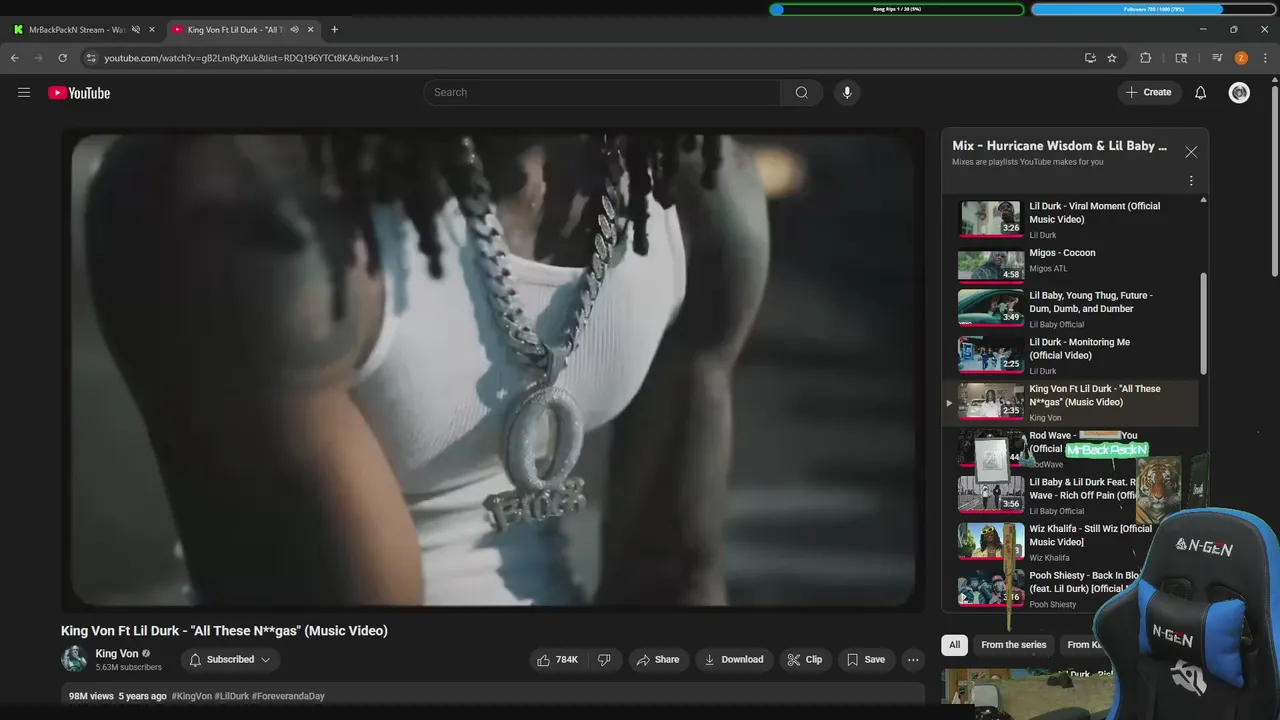This screenshot has height=720, width=1280.
Task: Bookmark this page with the star
Action: [1112, 58]
